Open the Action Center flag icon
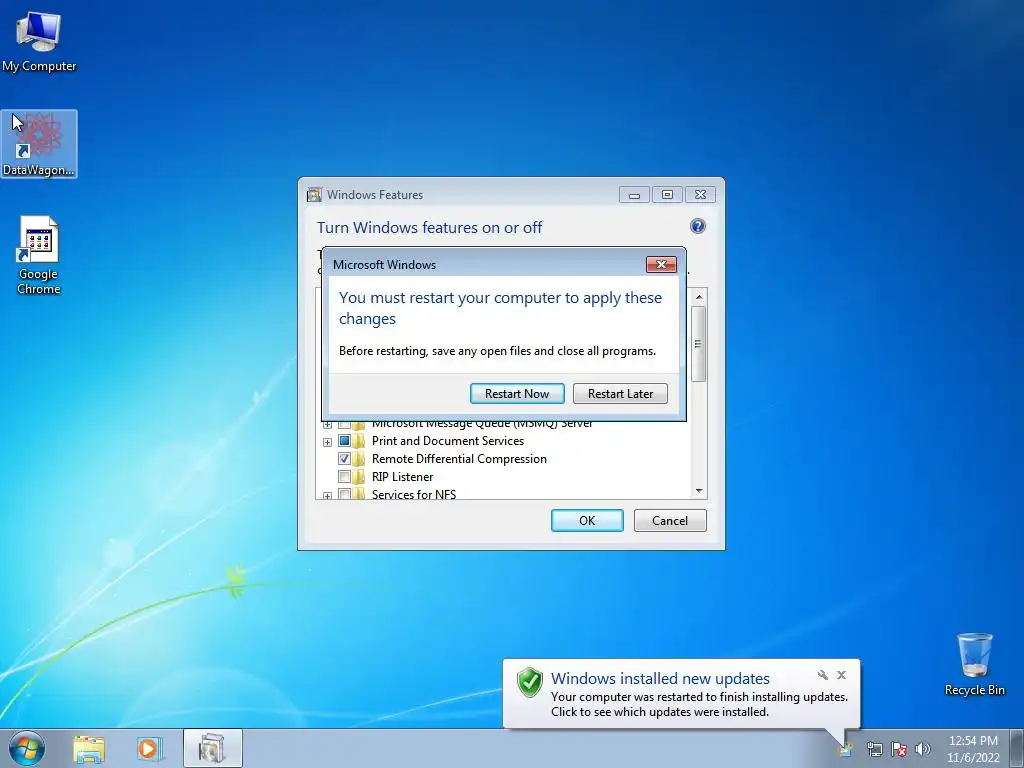This screenshot has height=768, width=1024. coord(899,749)
